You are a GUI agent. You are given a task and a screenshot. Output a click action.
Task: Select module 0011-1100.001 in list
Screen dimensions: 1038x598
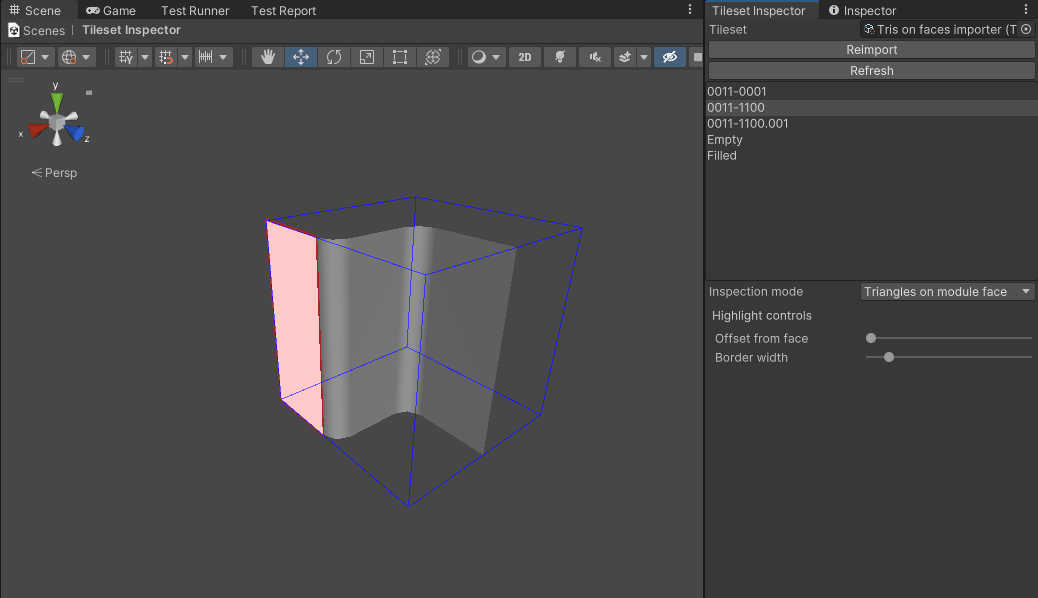click(x=871, y=123)
